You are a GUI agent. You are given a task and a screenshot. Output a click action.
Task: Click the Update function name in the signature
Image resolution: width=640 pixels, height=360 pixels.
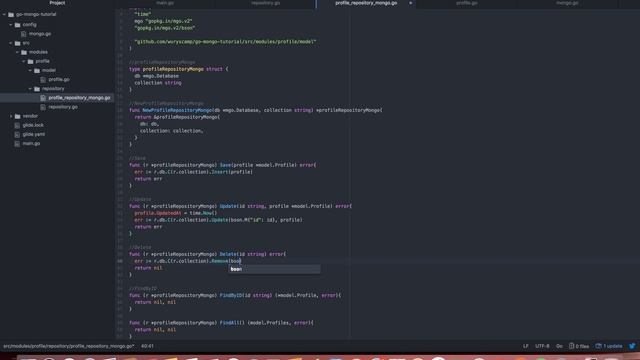(x=228, y=207)
